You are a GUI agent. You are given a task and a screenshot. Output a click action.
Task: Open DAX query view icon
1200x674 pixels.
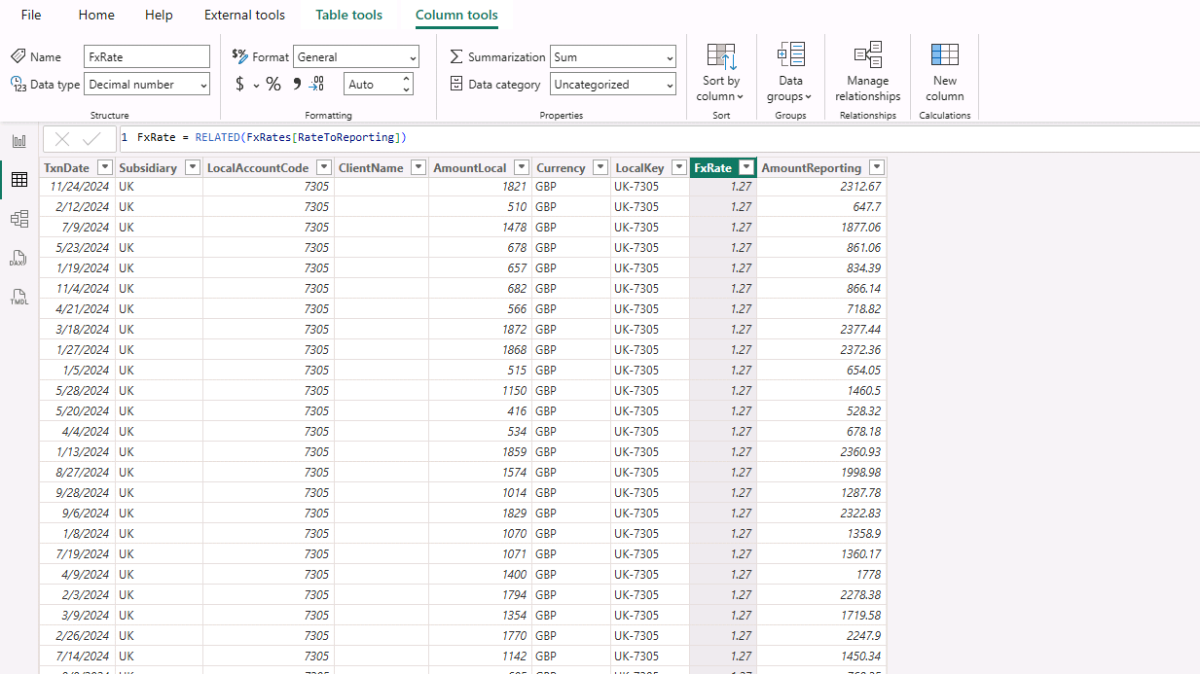tap(18, 258)
